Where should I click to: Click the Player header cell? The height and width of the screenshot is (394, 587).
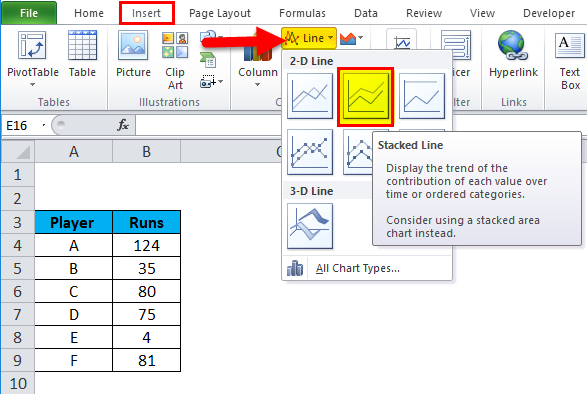pyautogui.click(x=73, y=222)
